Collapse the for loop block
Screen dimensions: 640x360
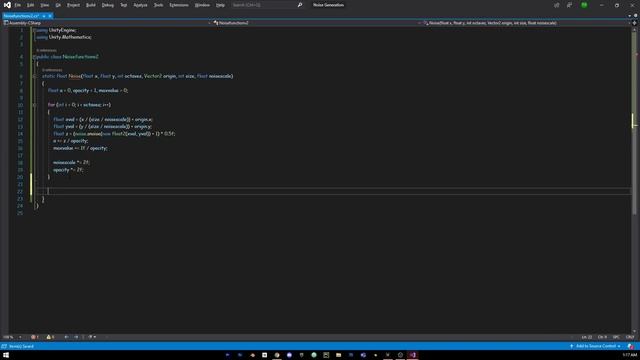point(34,105)
